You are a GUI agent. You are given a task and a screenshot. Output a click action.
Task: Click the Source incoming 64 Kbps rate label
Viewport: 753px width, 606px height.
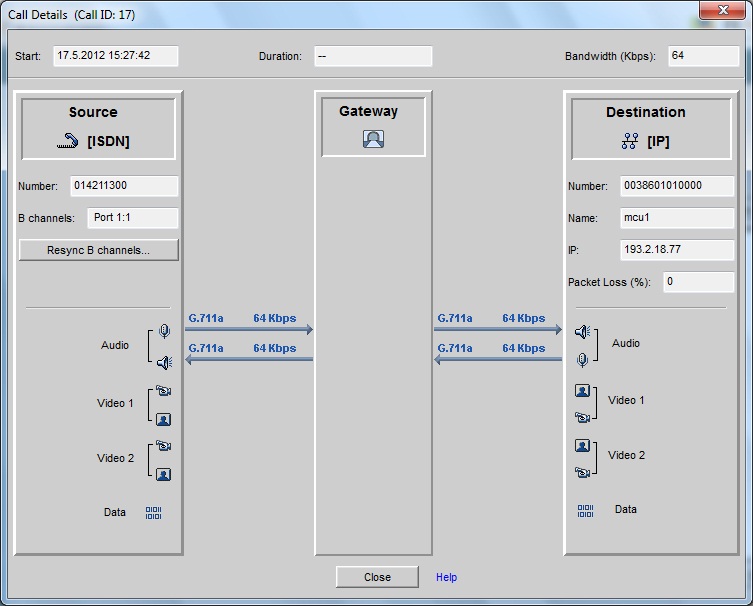275,349
